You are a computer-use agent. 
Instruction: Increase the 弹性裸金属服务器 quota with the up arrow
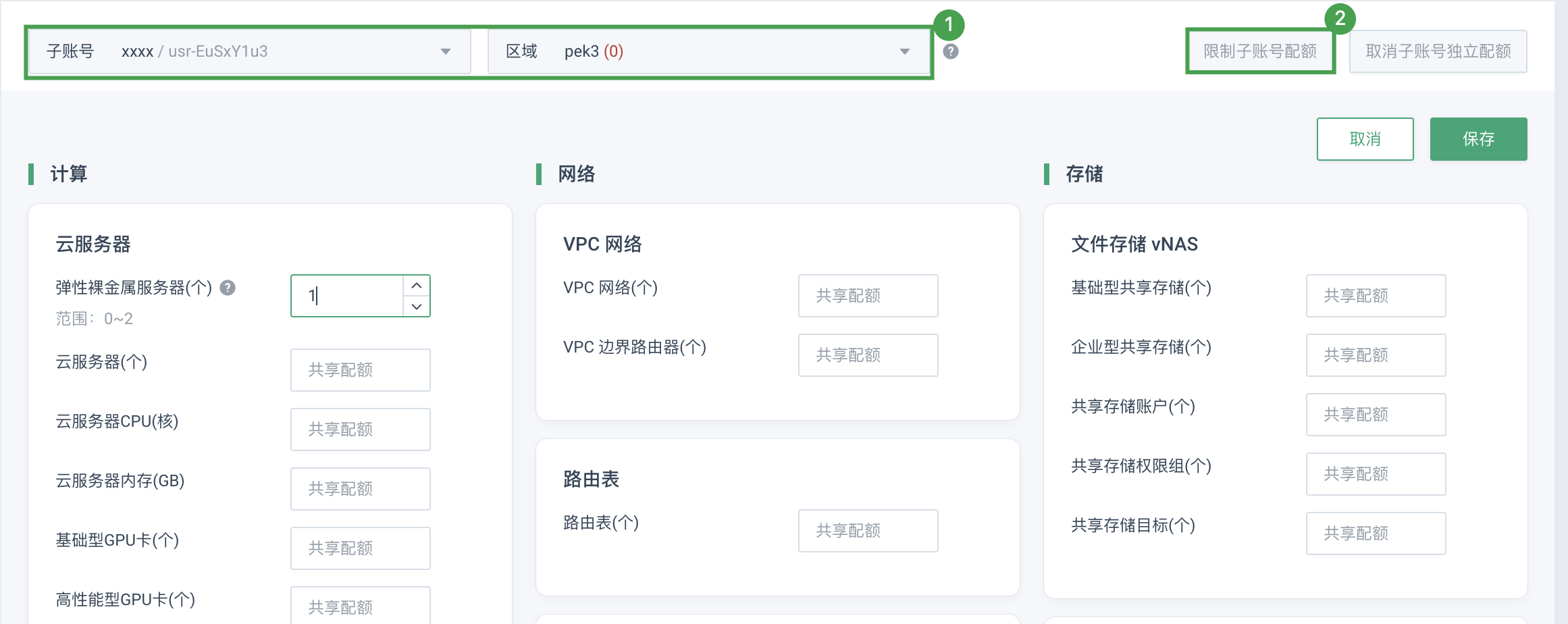click(417, 286)
